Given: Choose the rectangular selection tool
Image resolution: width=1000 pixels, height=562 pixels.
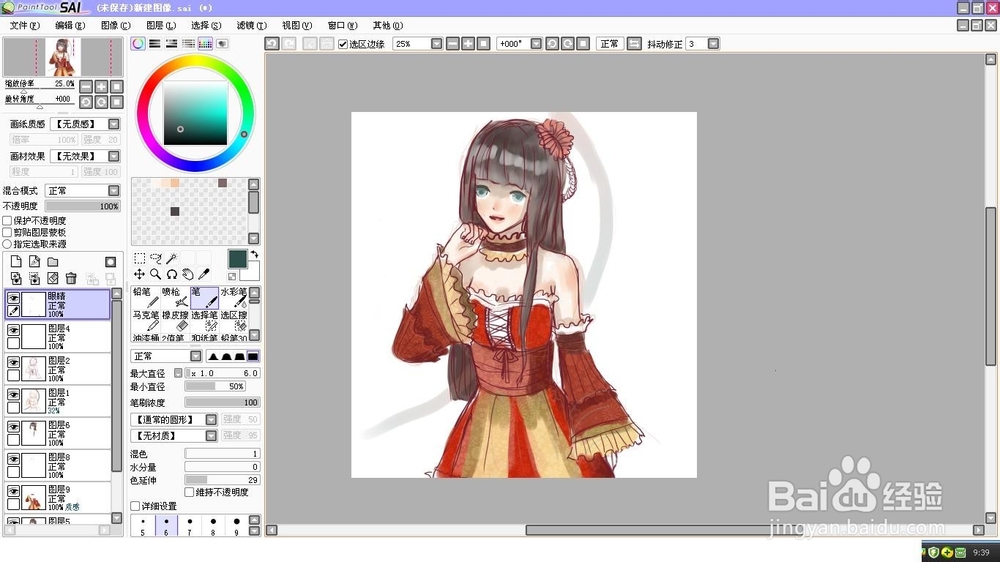Looking at the screenshot, I should tap(140, 258).
